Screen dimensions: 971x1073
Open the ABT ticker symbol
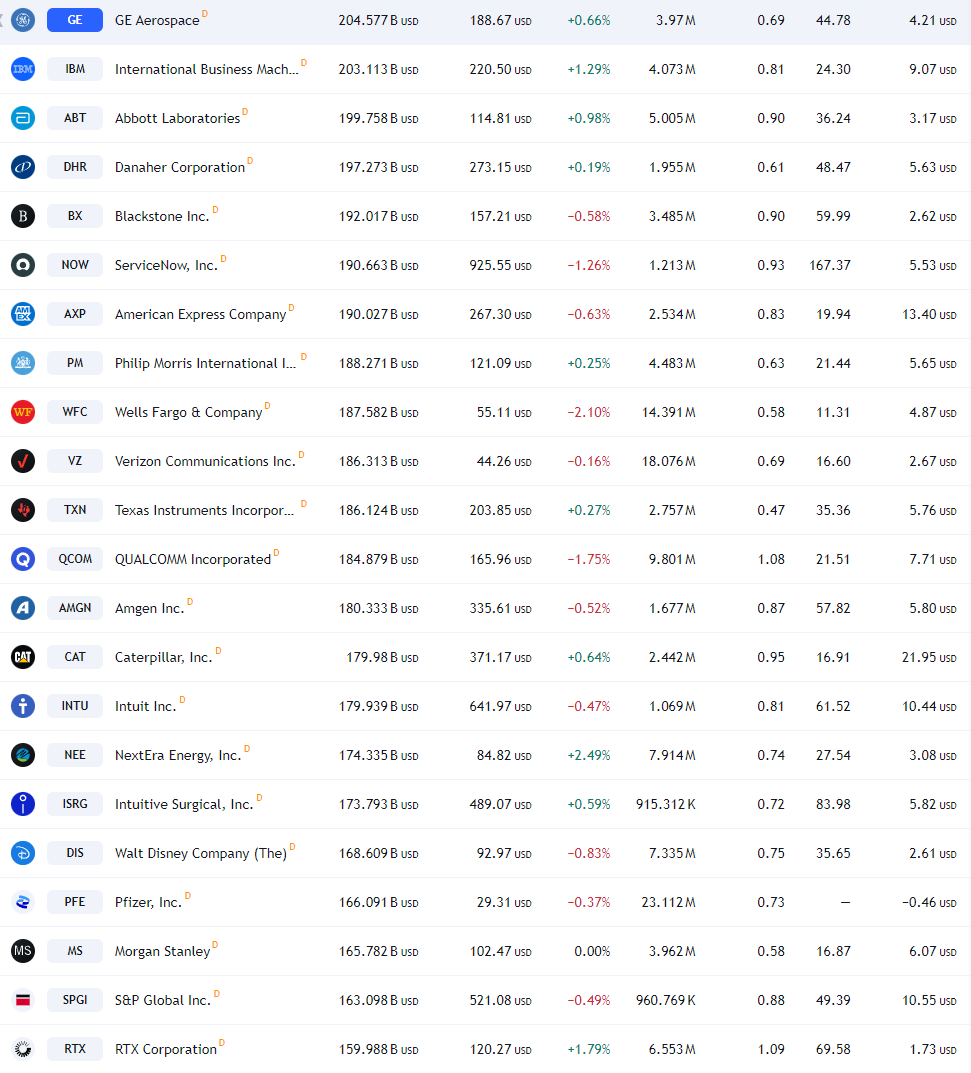[x=75, y=118]
